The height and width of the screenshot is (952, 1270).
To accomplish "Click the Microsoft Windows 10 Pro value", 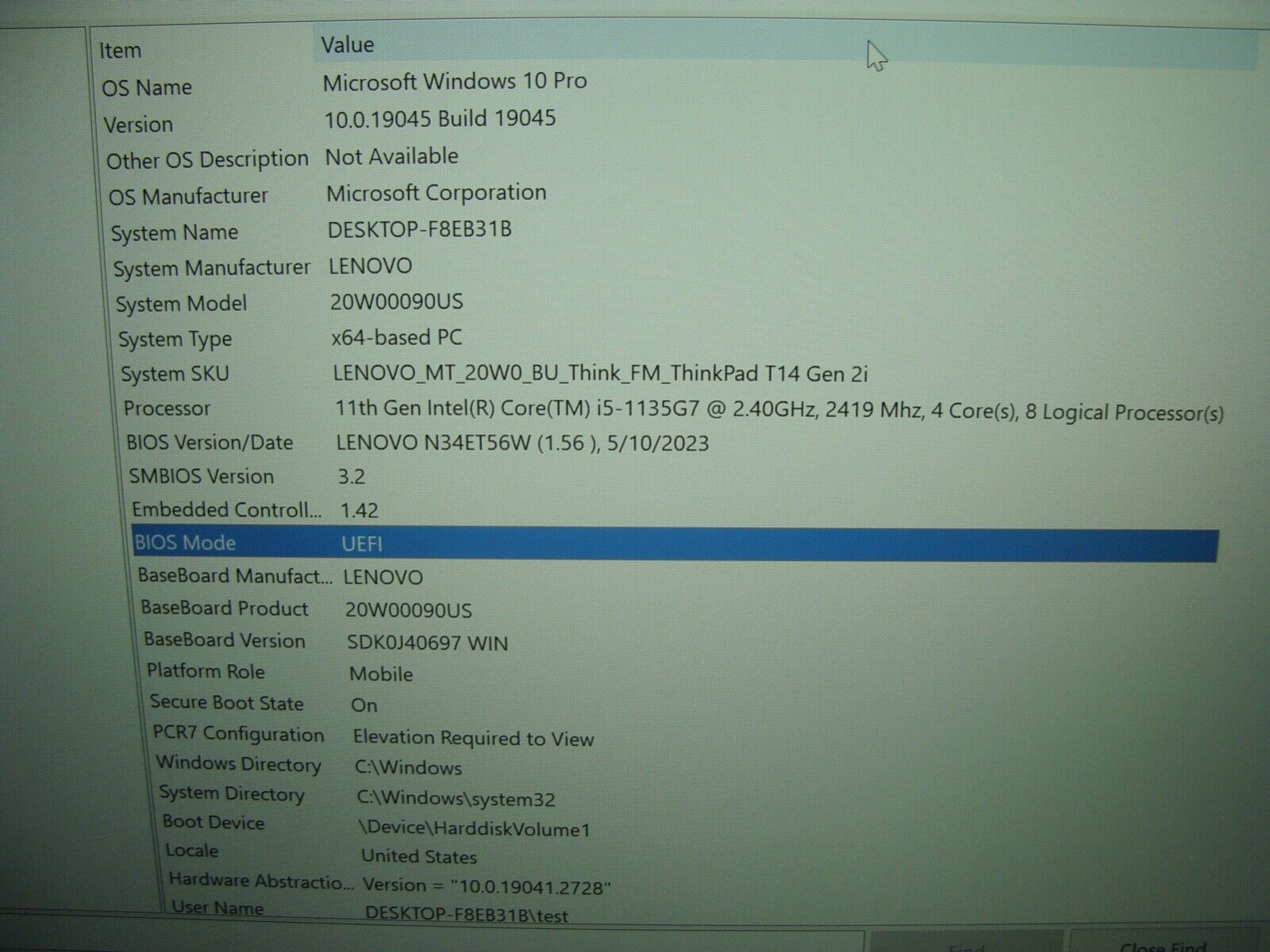I will pyautogui.click(x=455, y=82).
